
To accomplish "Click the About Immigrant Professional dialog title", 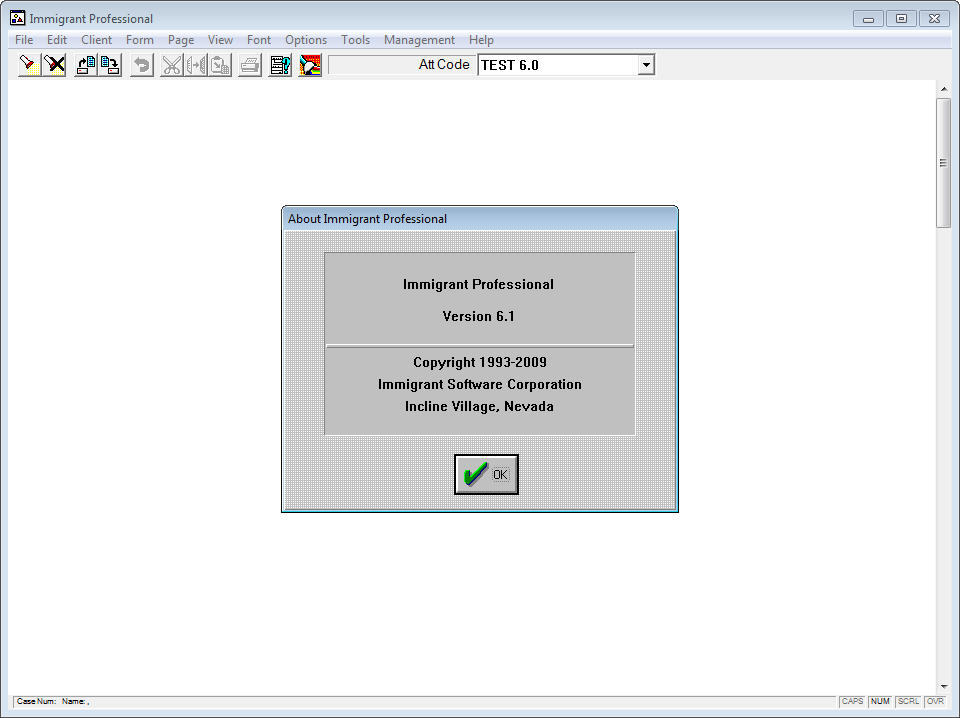I will tap(367, 219).
